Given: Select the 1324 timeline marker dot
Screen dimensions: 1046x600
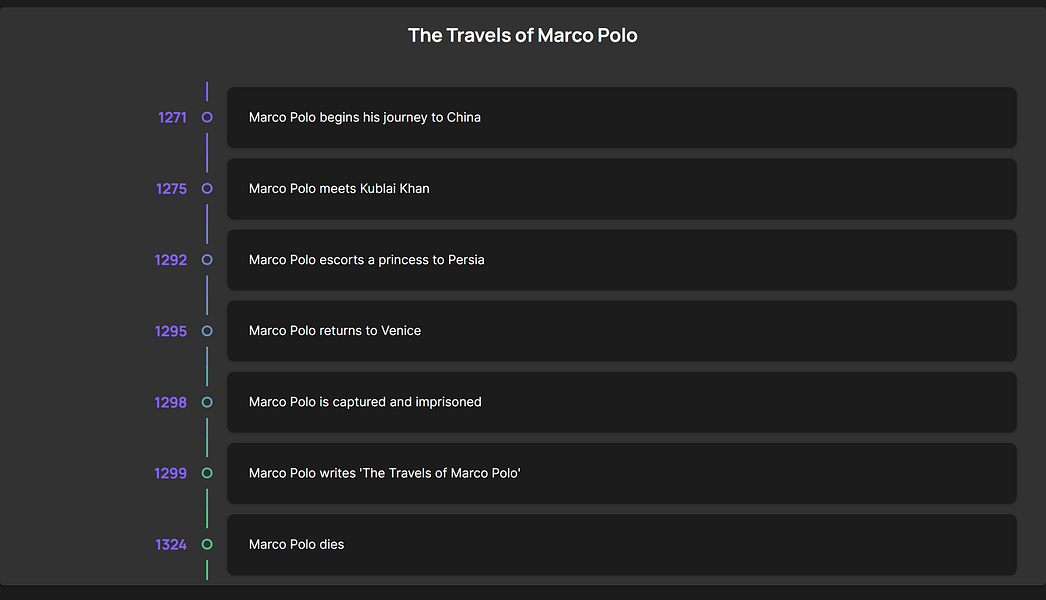Looking at the screenshot, I should (x=207, y=544).
